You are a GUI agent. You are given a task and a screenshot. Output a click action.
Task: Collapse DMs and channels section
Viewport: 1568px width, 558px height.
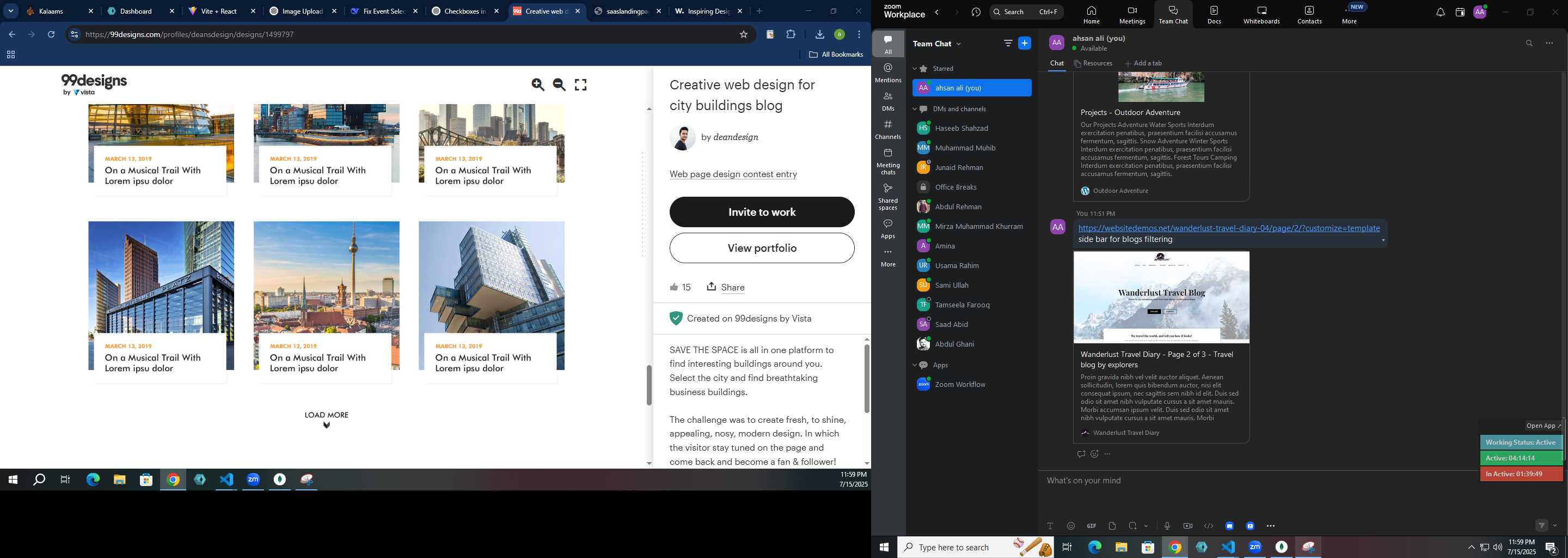pos(914,109)
